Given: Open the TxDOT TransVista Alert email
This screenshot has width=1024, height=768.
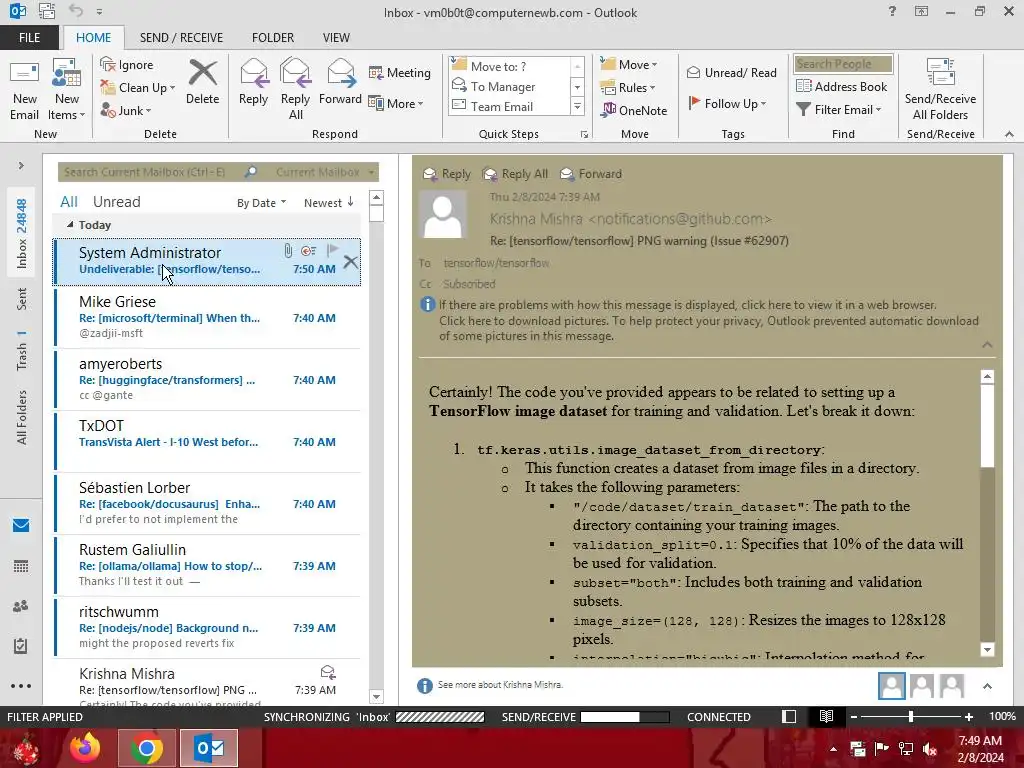Looking at the screenshot, I should coord(207,442).
